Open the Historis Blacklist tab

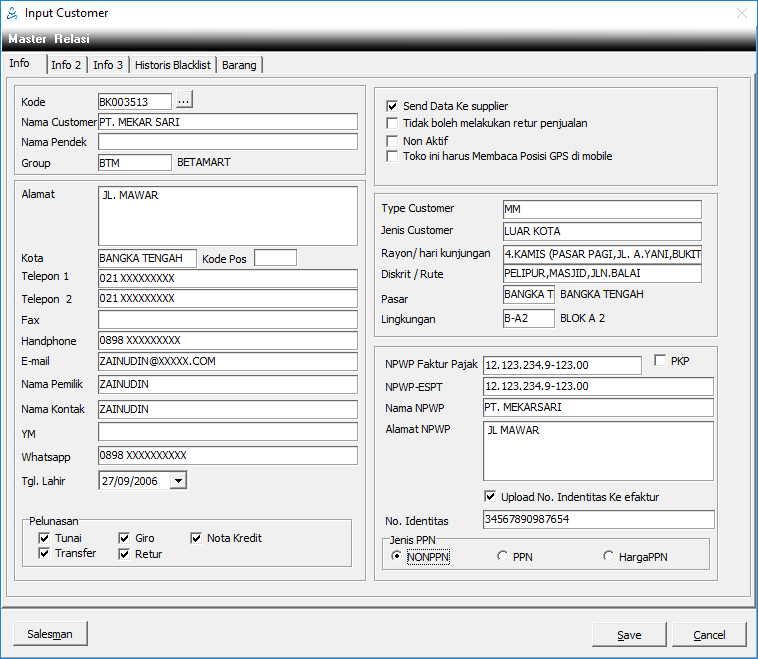pos(174,65)
